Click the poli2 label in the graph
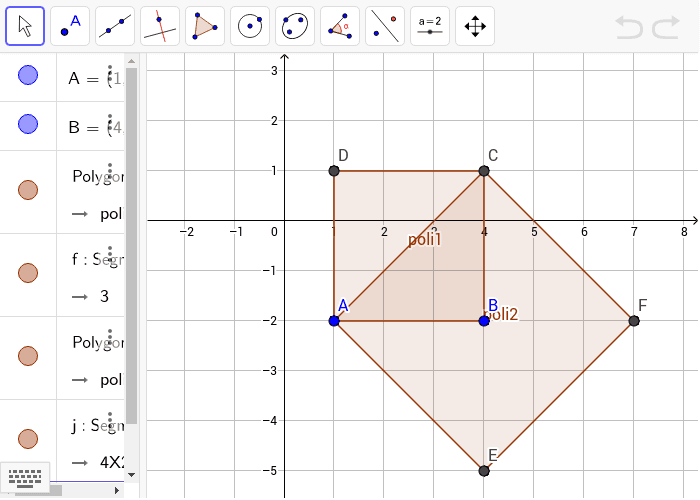The width and height of the screenshot is (700, 500). pyautogui.click(x=502, y=314)
